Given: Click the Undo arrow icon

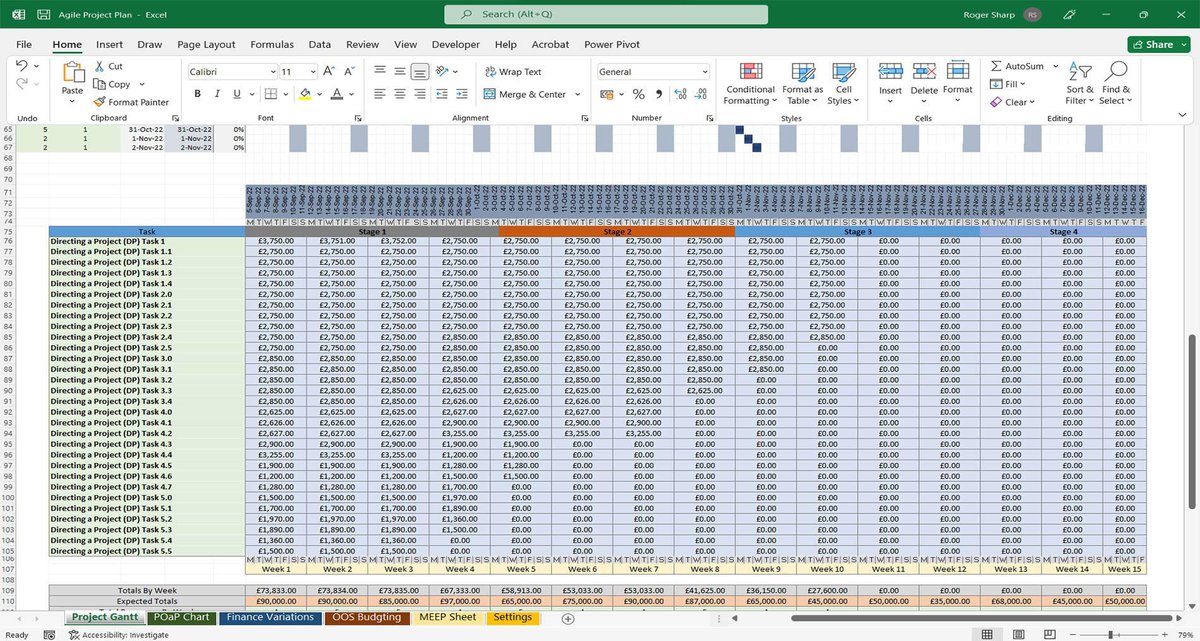Looking at the screenshot, I should (23, 66).
